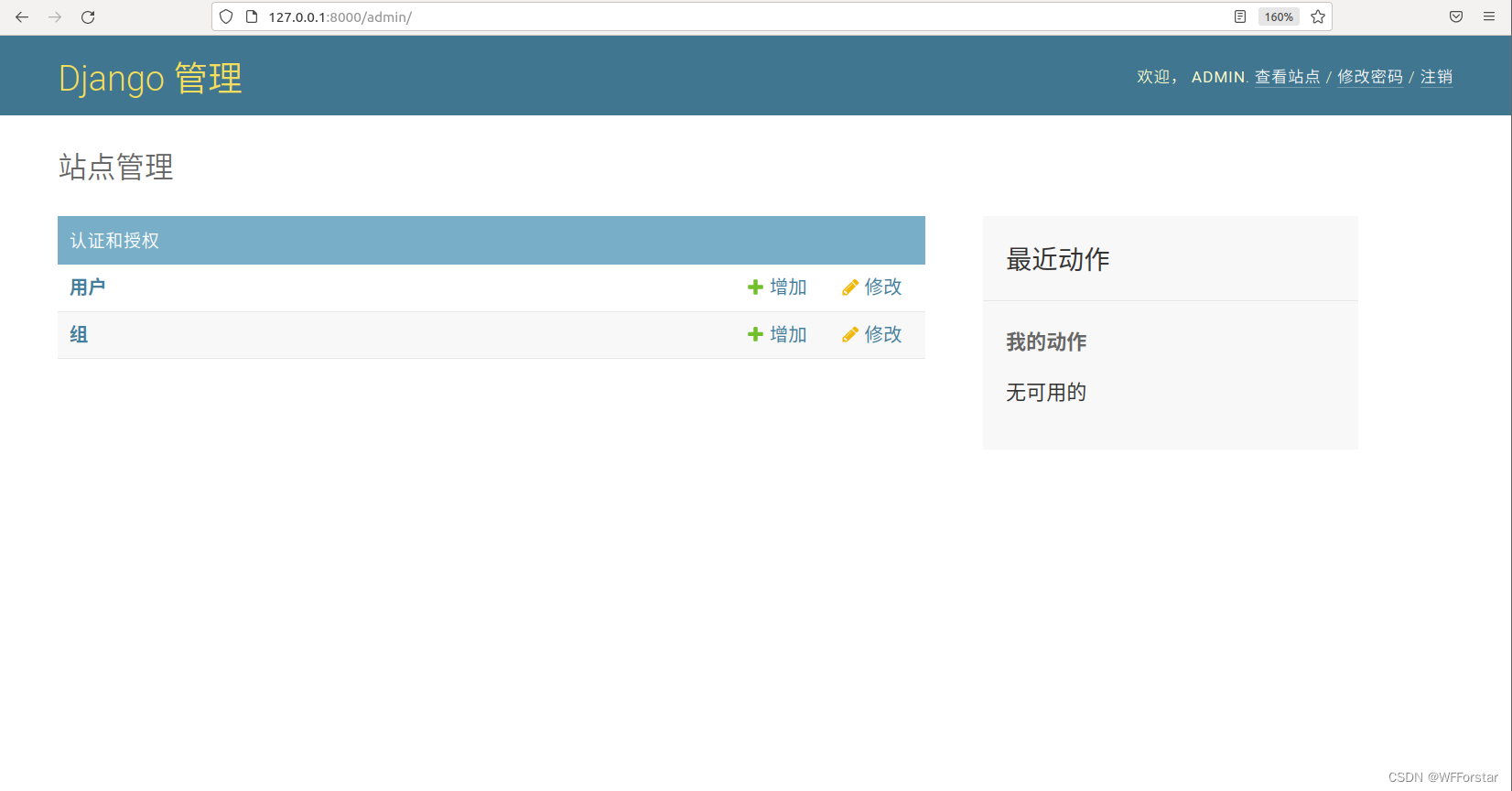Show site information page icon
Image resolution: width=1512 pixels, height=791 pixels.
[x=252, y=16]
